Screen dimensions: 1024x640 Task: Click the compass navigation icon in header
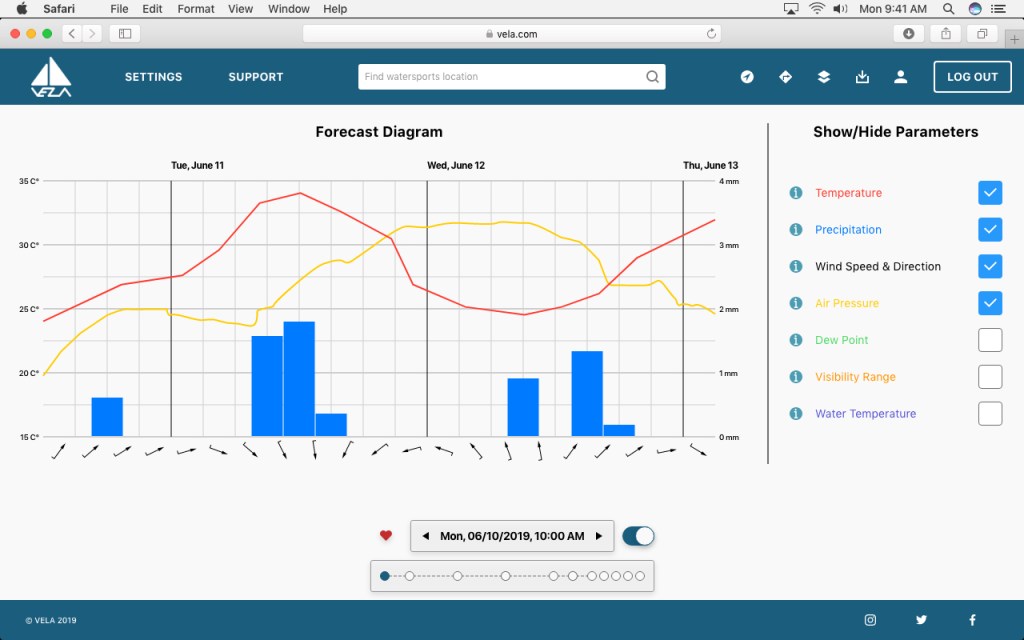tap(747, 77)
